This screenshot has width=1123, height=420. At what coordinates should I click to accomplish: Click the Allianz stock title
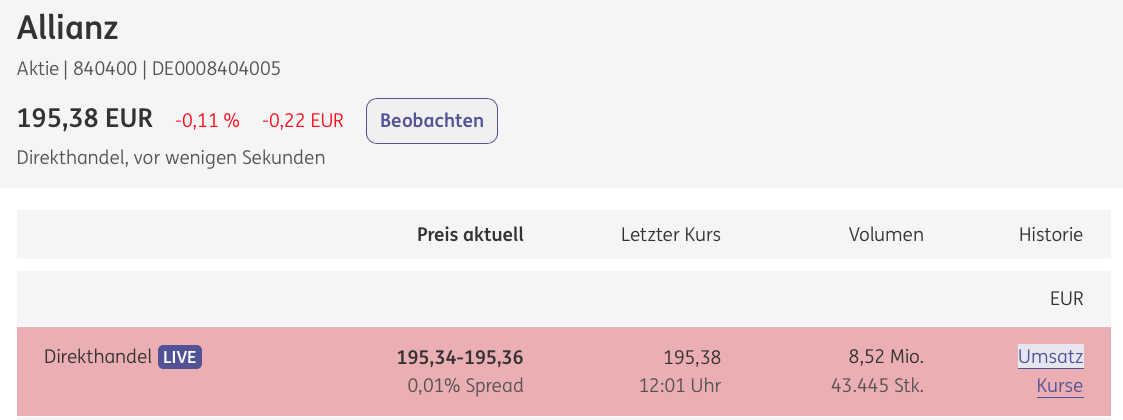68,28
